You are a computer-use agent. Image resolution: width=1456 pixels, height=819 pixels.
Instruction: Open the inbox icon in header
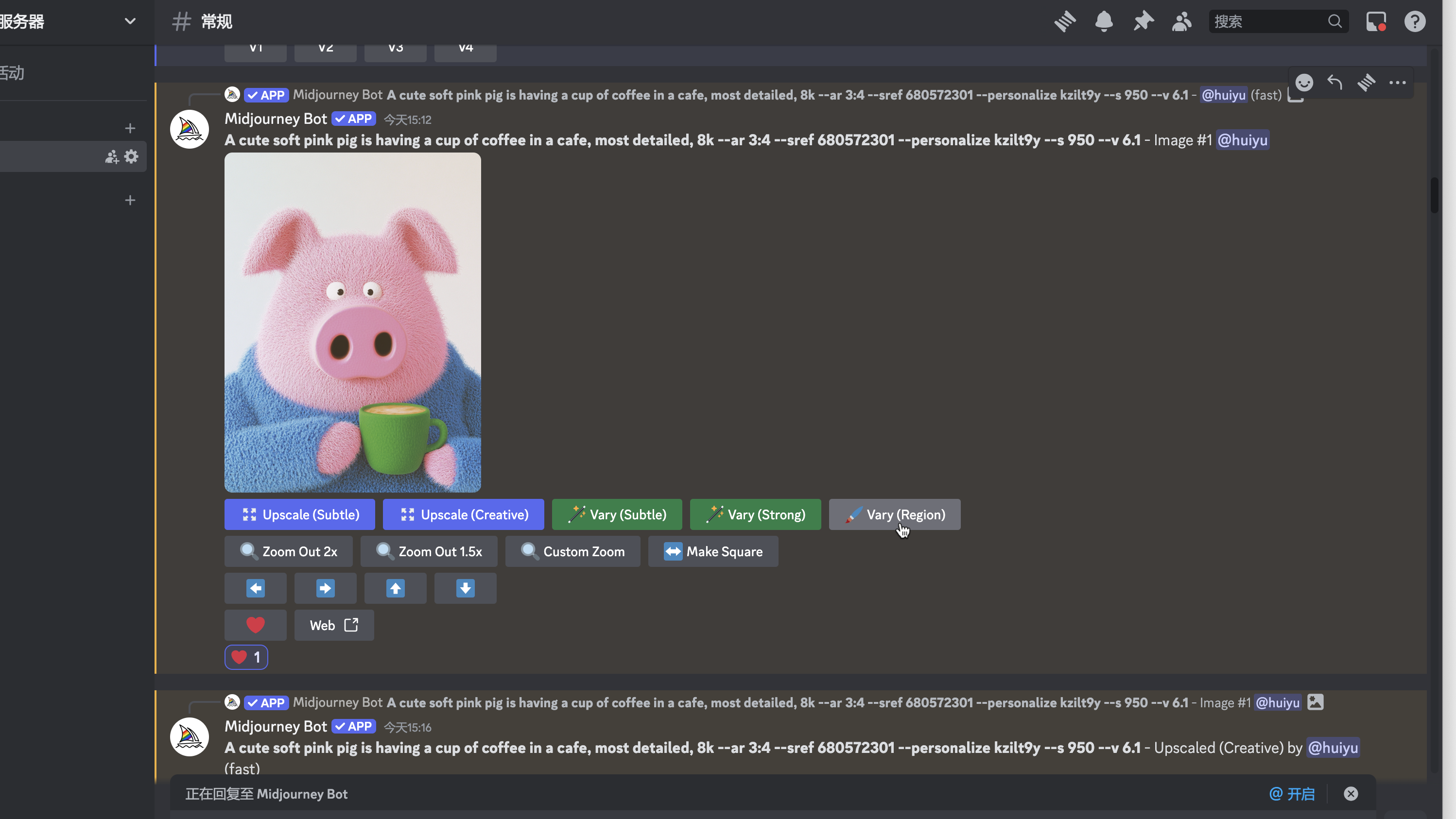pos(1376,21)
